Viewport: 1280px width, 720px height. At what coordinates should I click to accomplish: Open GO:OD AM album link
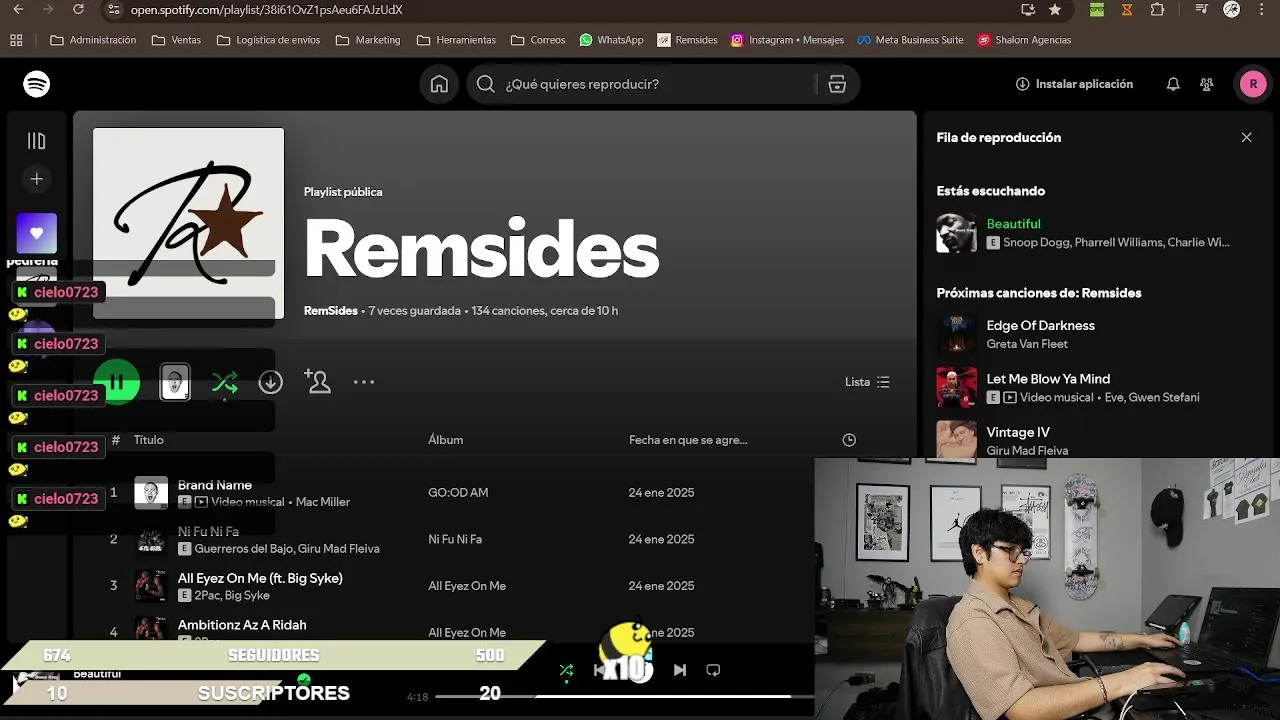(458, 493)
